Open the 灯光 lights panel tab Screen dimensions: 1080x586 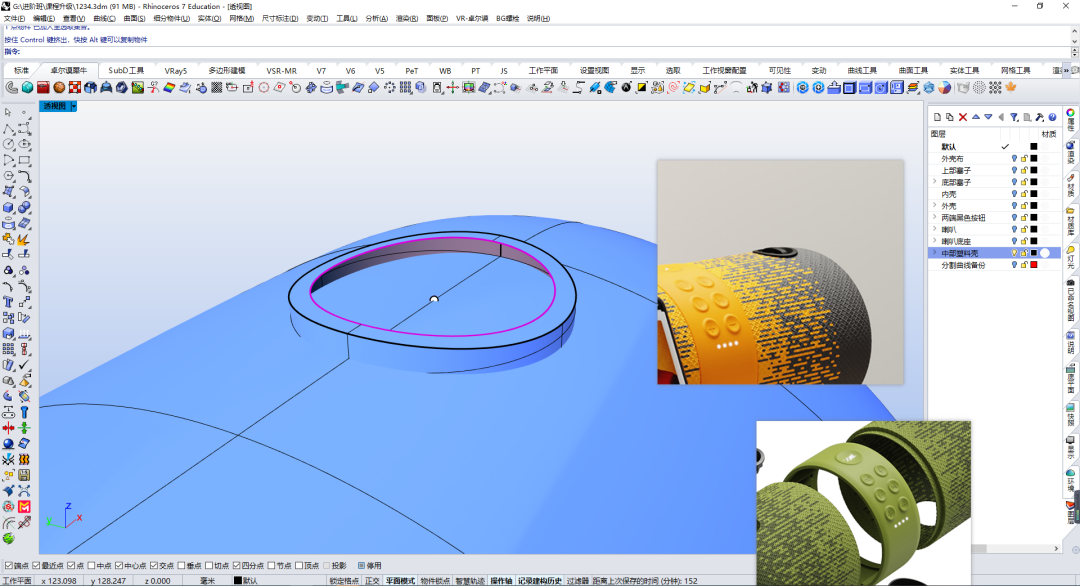point(1071,257)
